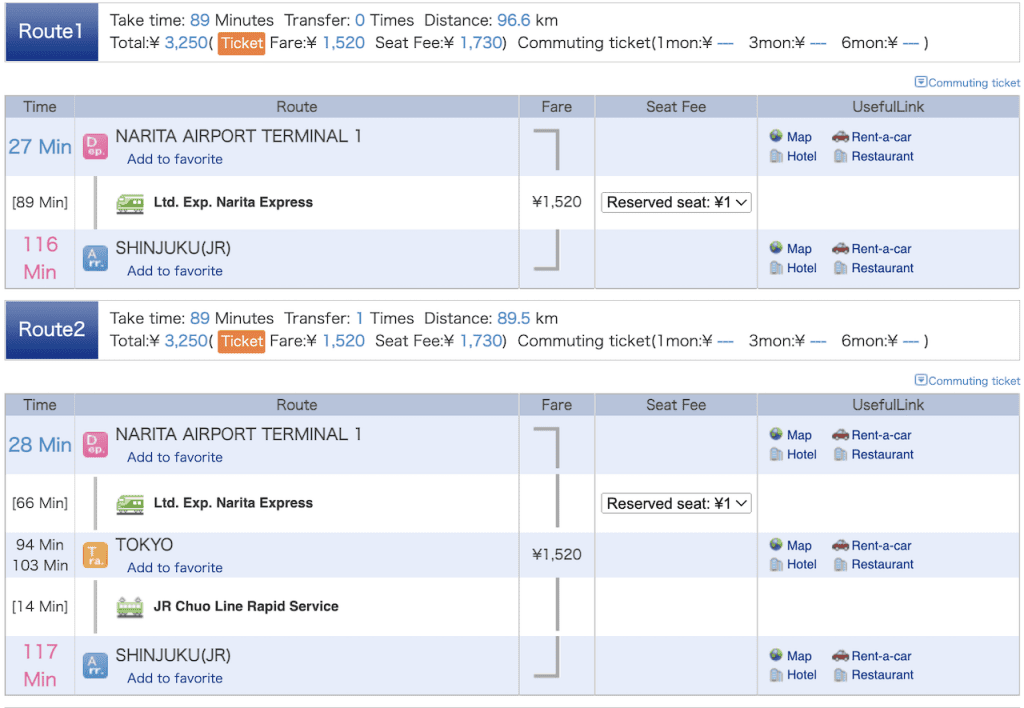The height and width of the screenshot is (708, 1024).
Task: Click Route2 departure 'Dep.' icon
Action: point(94,445)
